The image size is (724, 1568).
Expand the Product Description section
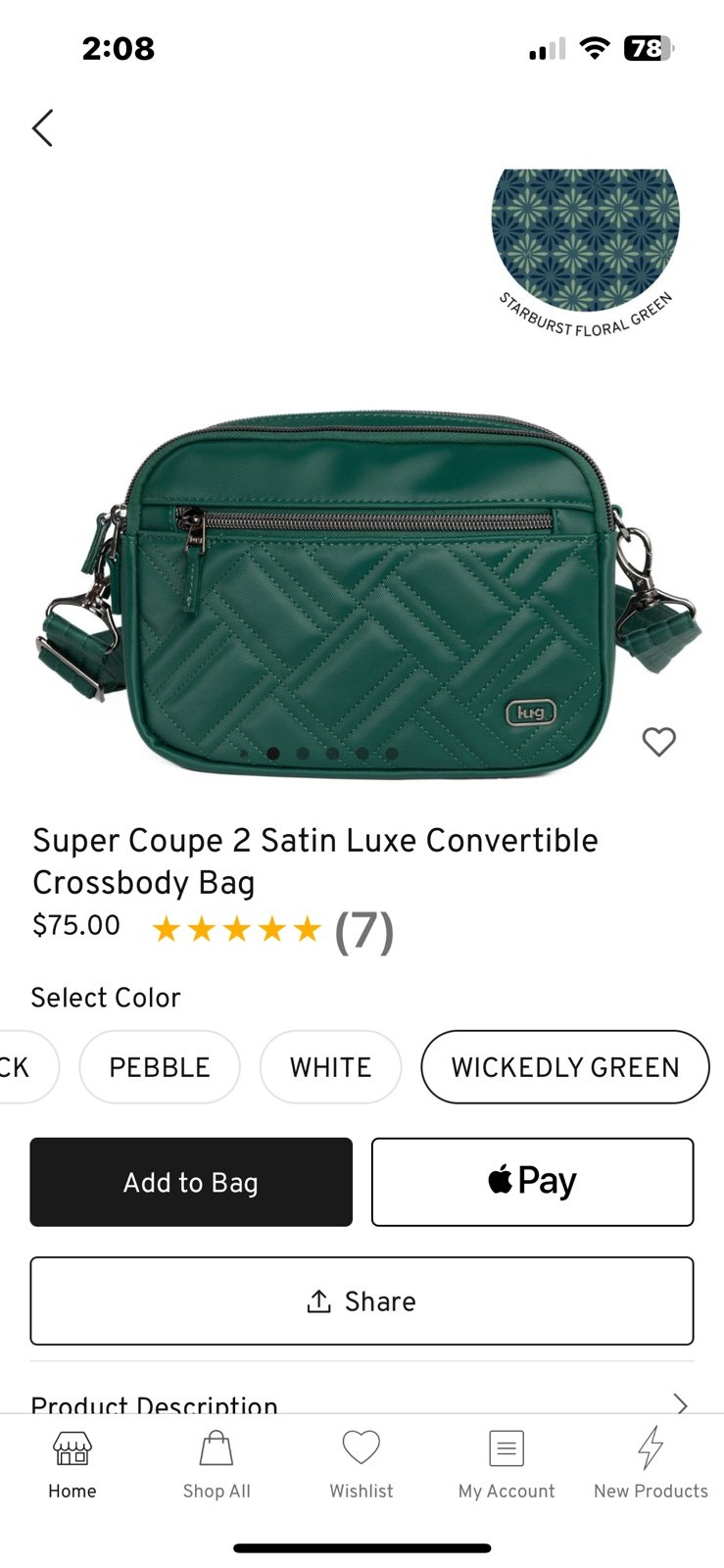pos(362,1403)
